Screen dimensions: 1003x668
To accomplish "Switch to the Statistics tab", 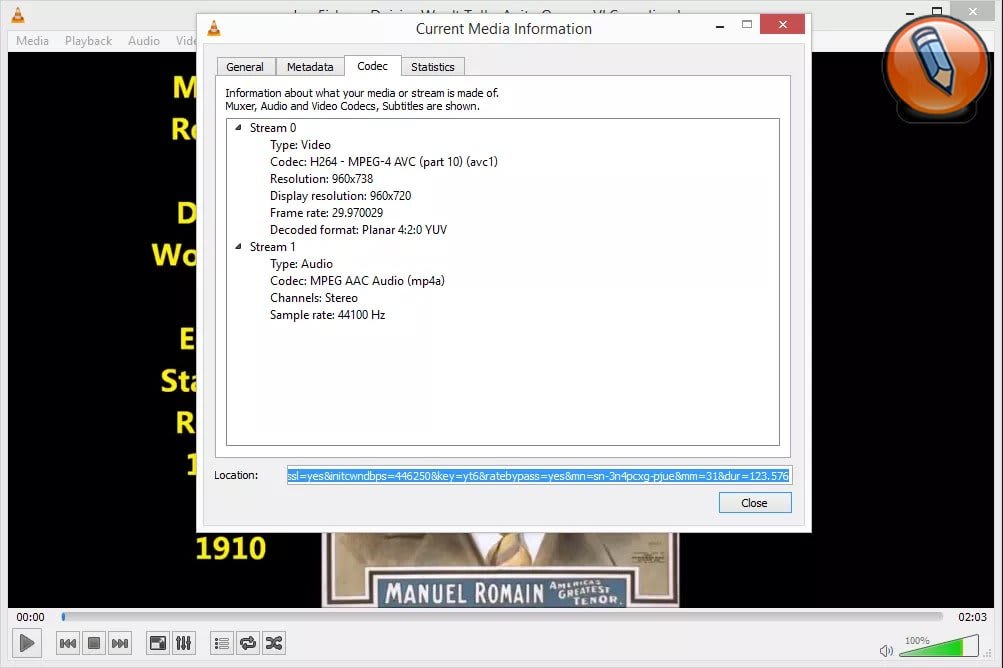I will [x=432, y=66].
